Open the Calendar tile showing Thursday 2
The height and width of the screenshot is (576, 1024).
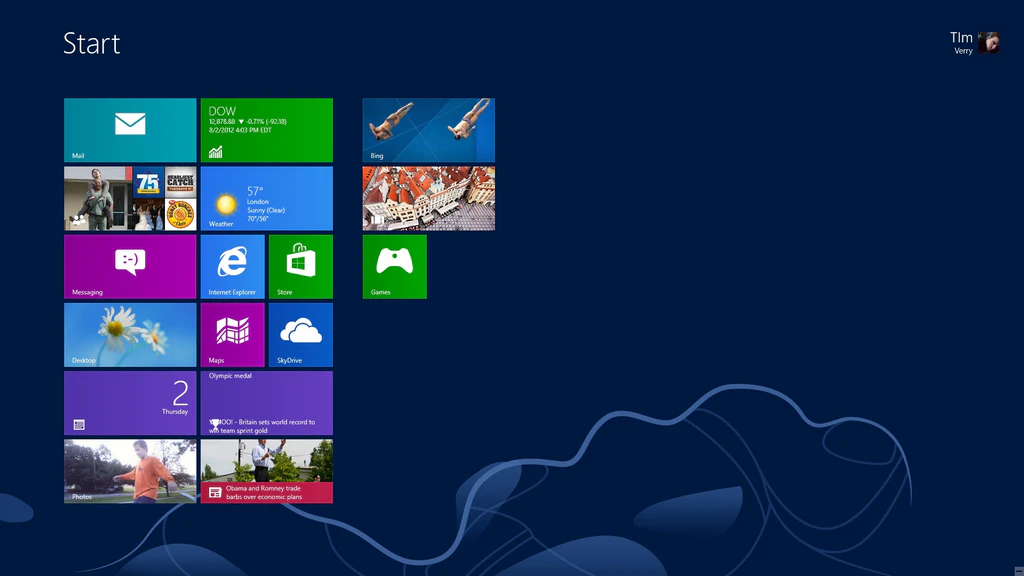tap(130, 402)
